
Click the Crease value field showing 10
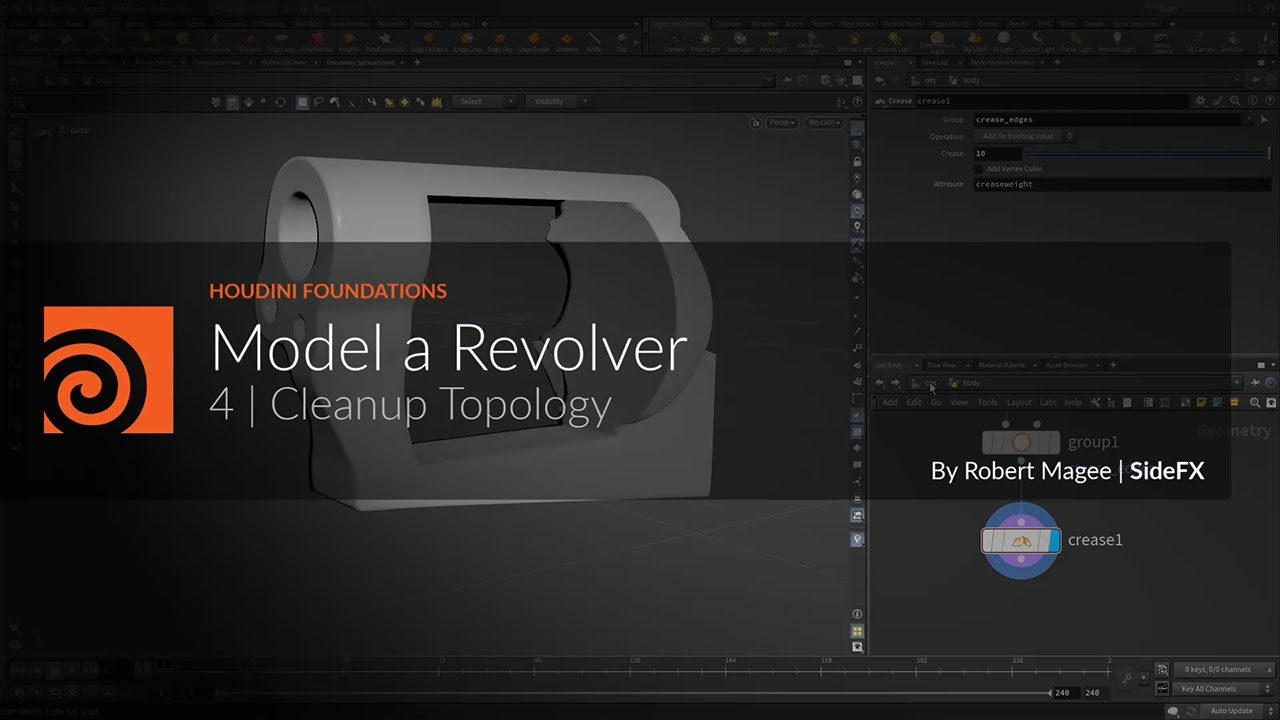click(x=998, y=154)
